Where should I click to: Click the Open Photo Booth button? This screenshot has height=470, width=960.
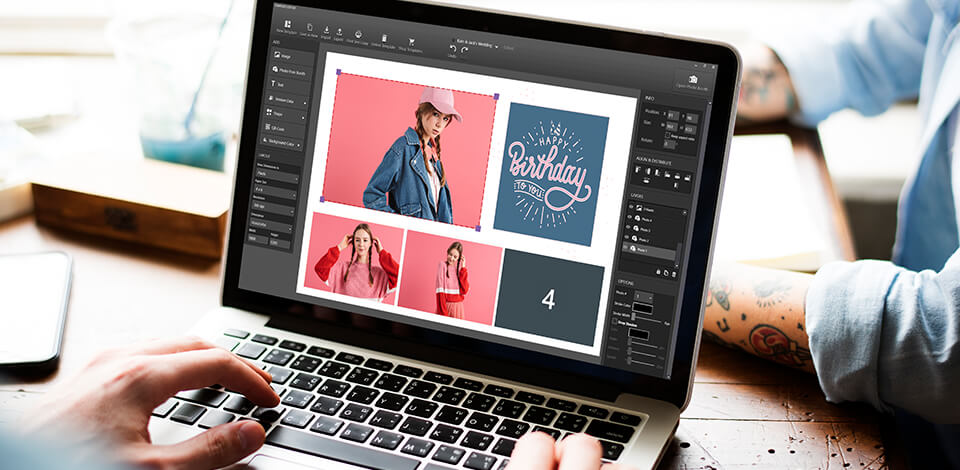click(692, 83)
